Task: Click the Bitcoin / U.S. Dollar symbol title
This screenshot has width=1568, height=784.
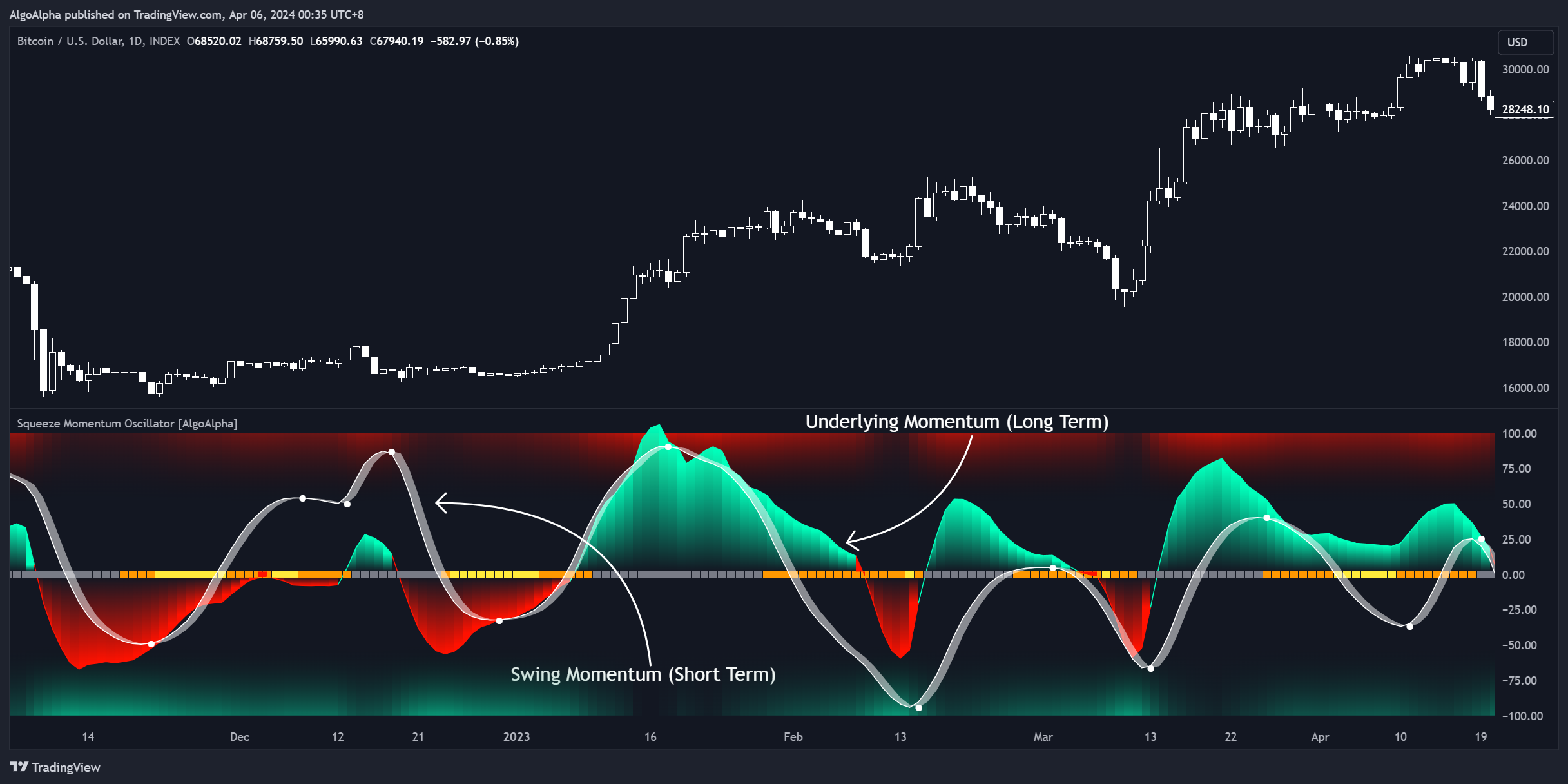Action: click(x=99, y=41)
